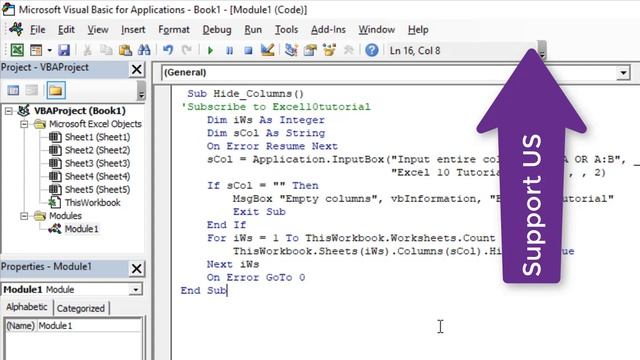640x360 pixels.
Task: Click the Standard toolbar options arrow
Action: point(542,50)
